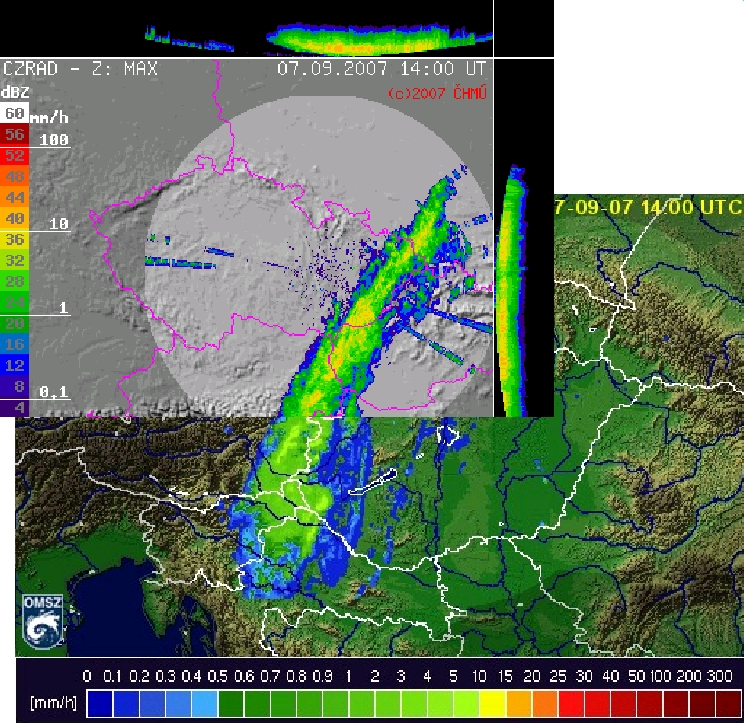
Task: Click the 1 mm/h marker in the dBZ legend
Action: point(64,308)
